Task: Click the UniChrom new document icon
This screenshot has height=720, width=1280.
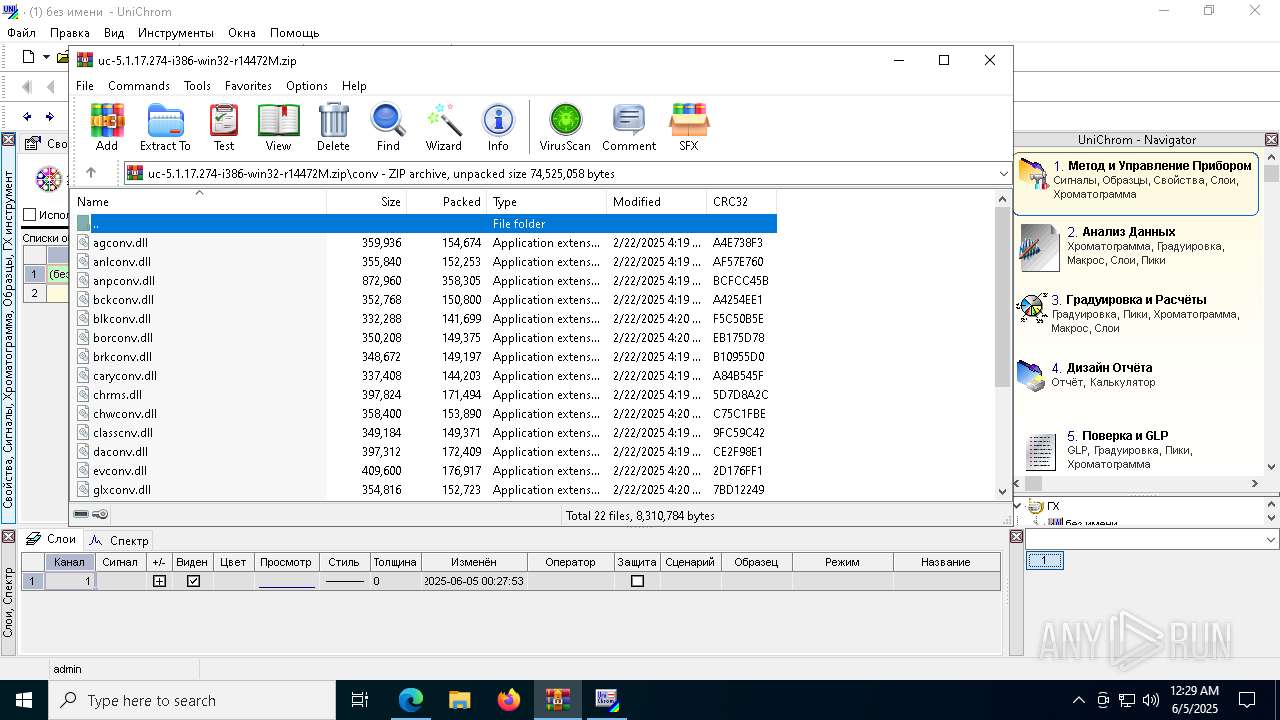Action: click(28, 57)
